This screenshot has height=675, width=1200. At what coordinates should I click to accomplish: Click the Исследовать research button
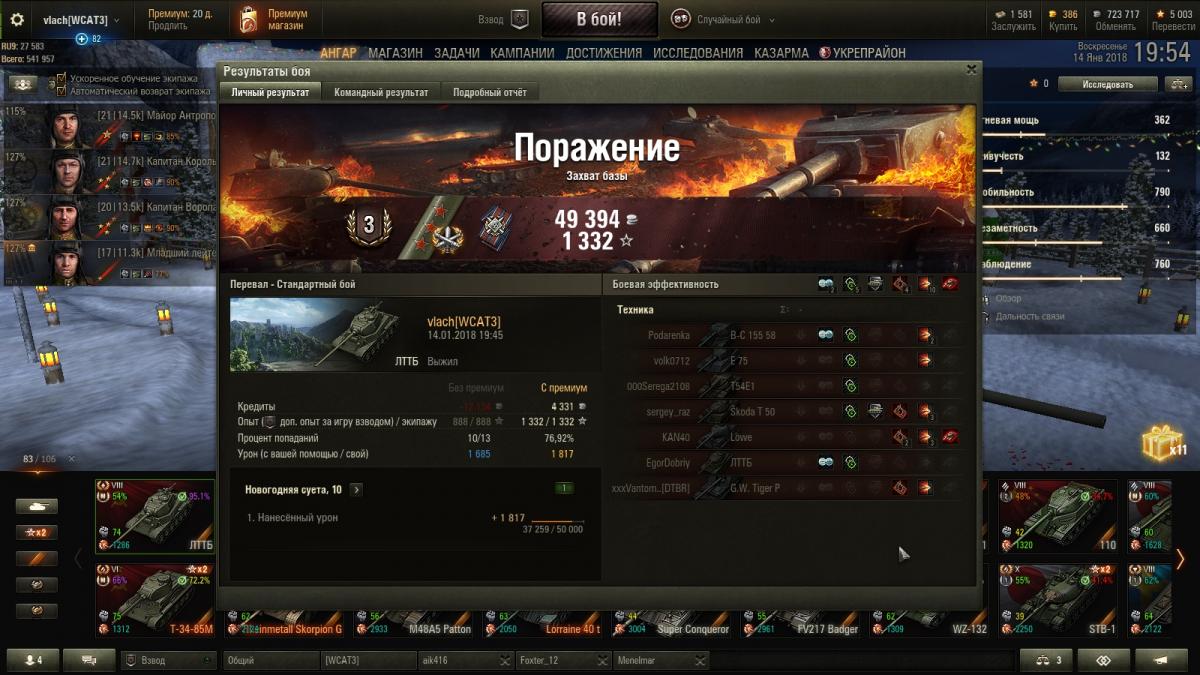1108,84
